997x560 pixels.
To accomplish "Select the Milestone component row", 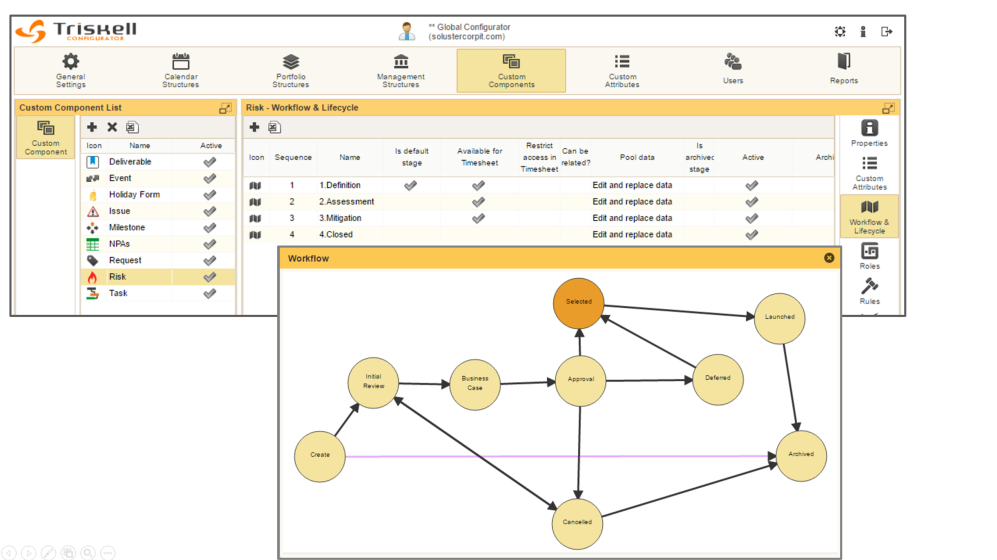I will (x=158, y=228).
